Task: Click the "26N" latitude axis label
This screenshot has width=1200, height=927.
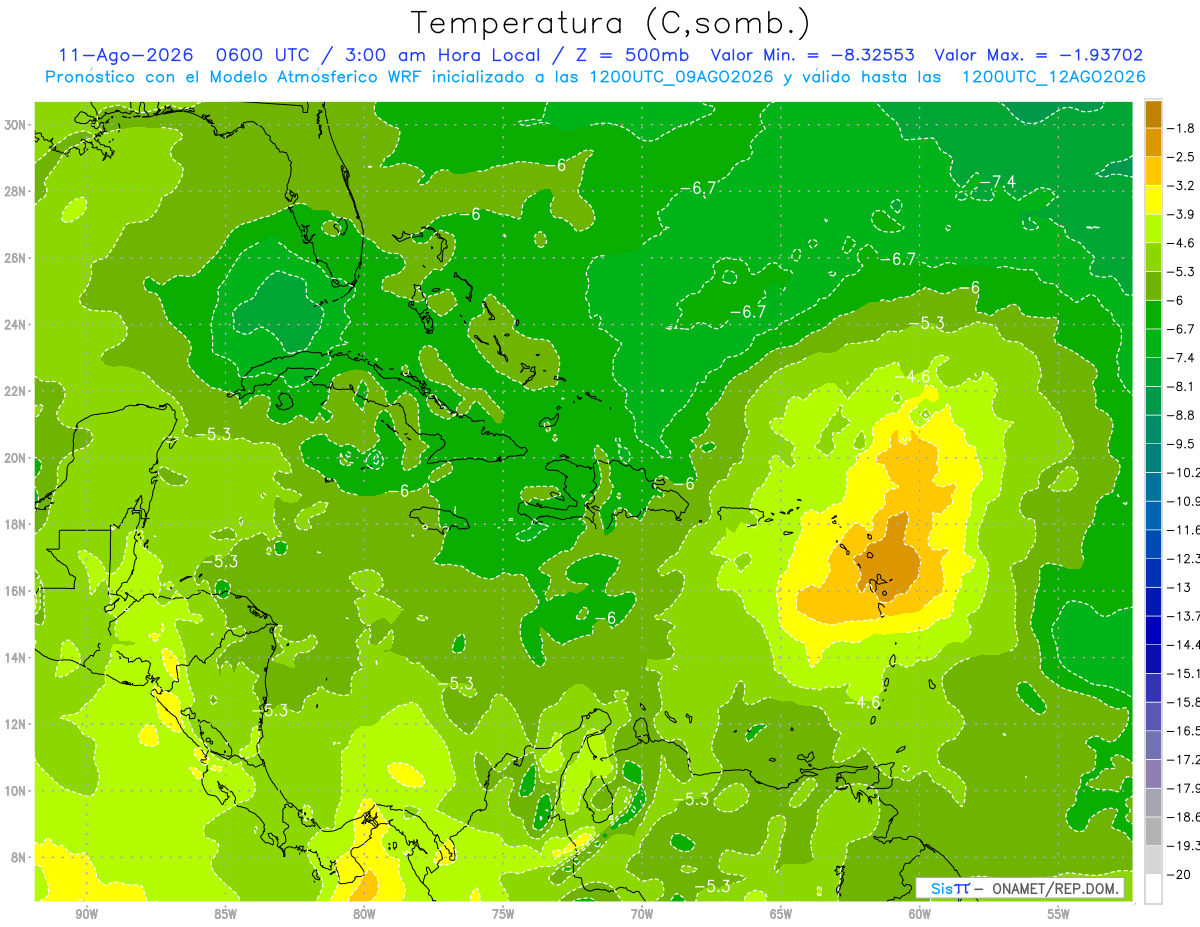Action: 15,258
